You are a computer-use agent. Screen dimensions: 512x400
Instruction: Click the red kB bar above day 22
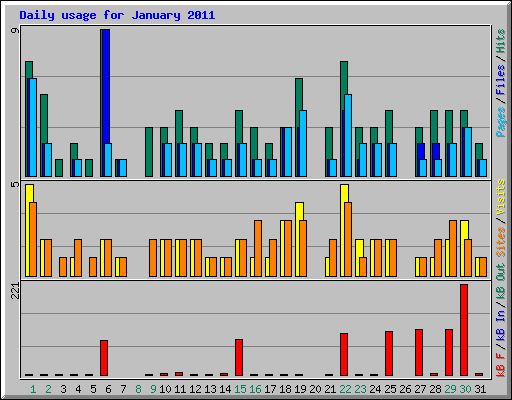(x=344, y=355)
